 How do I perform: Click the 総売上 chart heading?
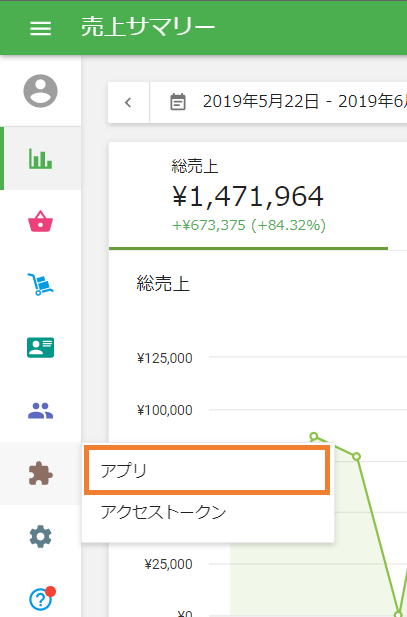(x=163, y=283)
